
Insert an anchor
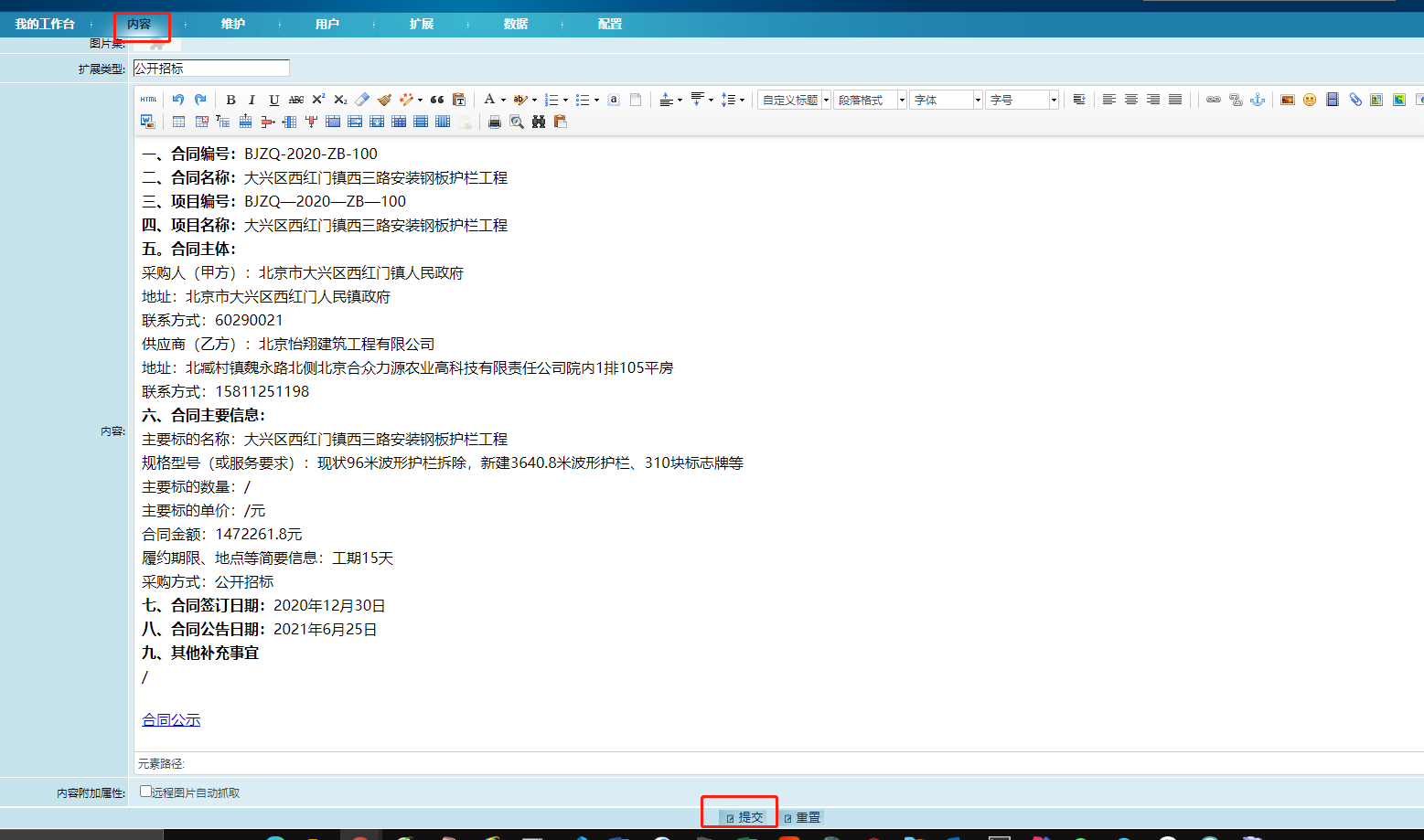tap(1258, 100)
